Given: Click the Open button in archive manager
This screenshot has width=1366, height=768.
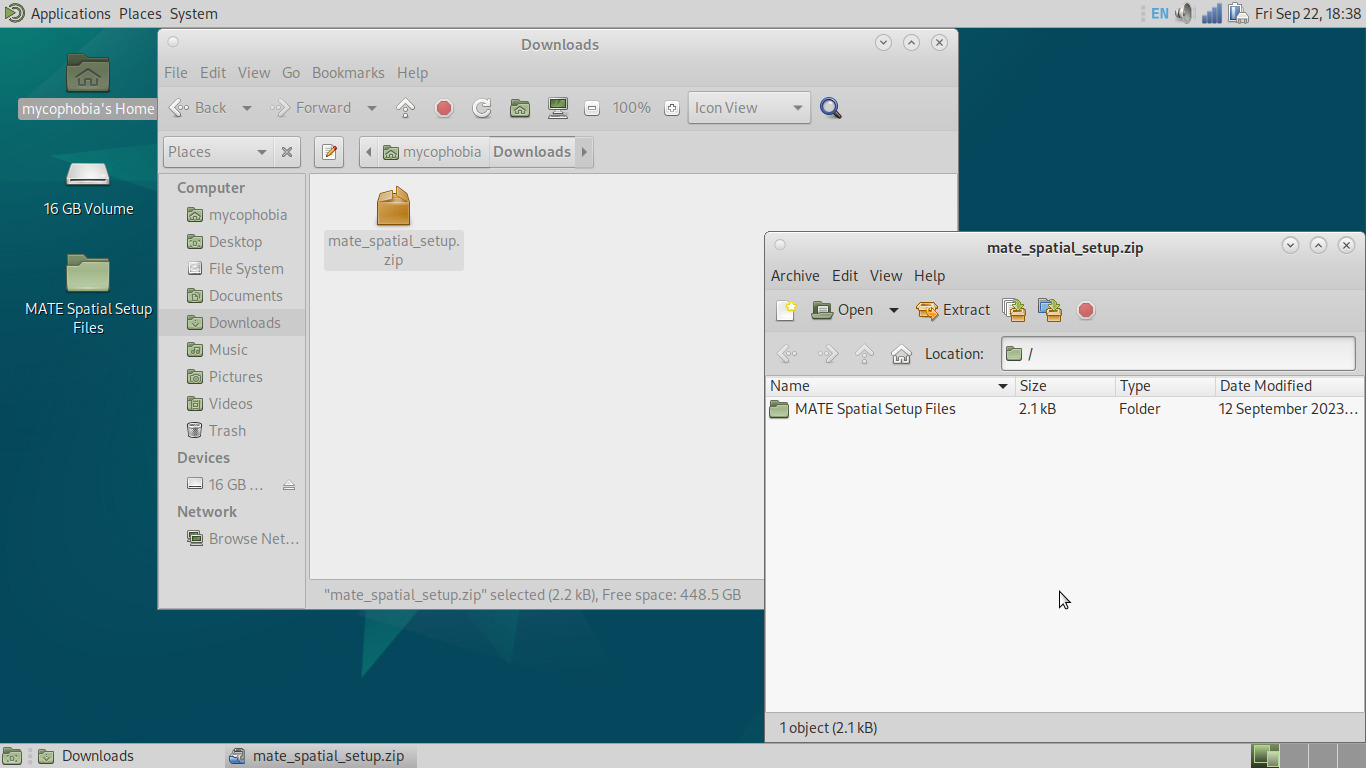Looking at the screenshot, I should (843, 310).
